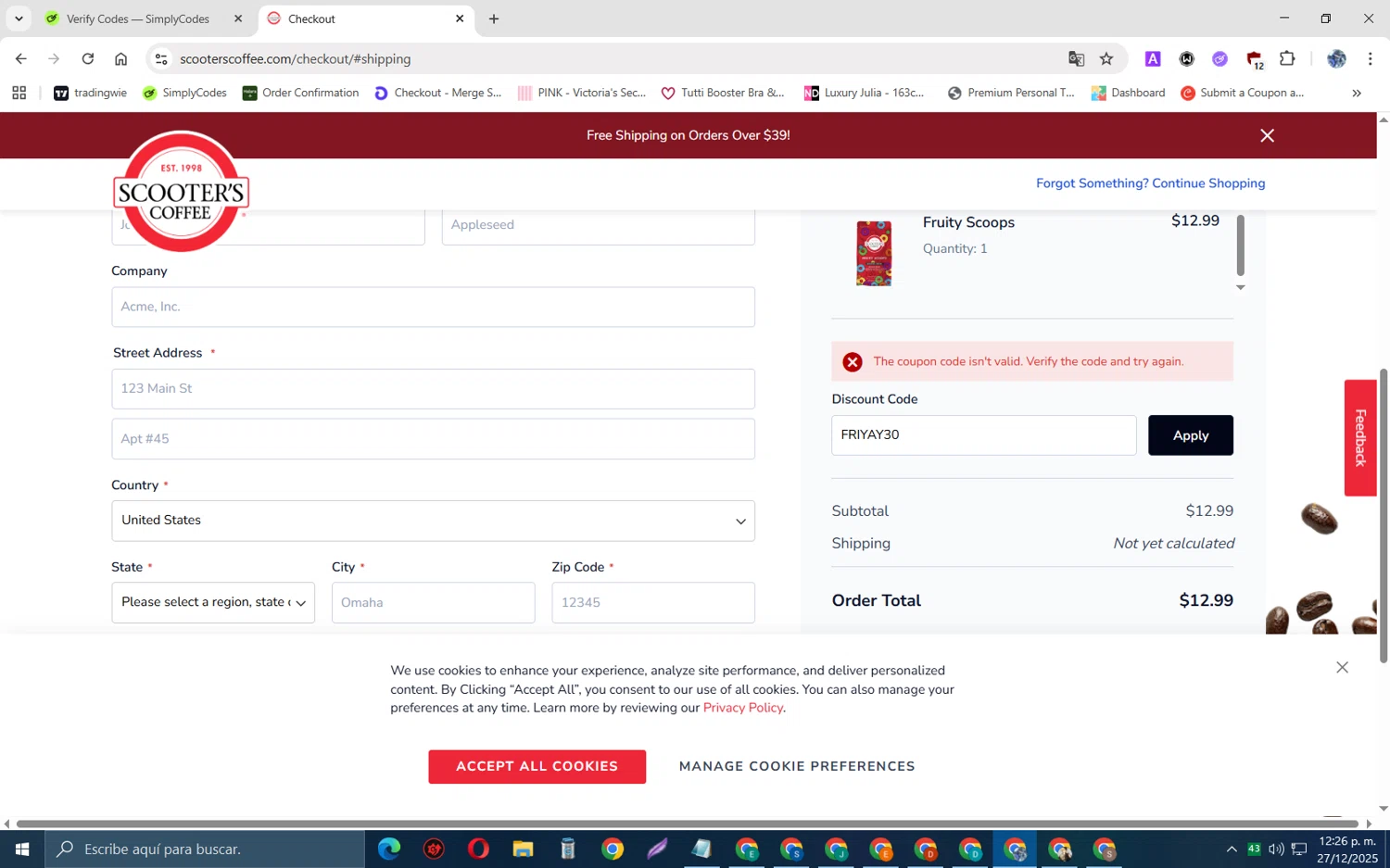Image resolution: width=1390 pixels, height=868 pixels.
Task: Click the Fruity Scoops product thumbnail
Action: point(873,253)
